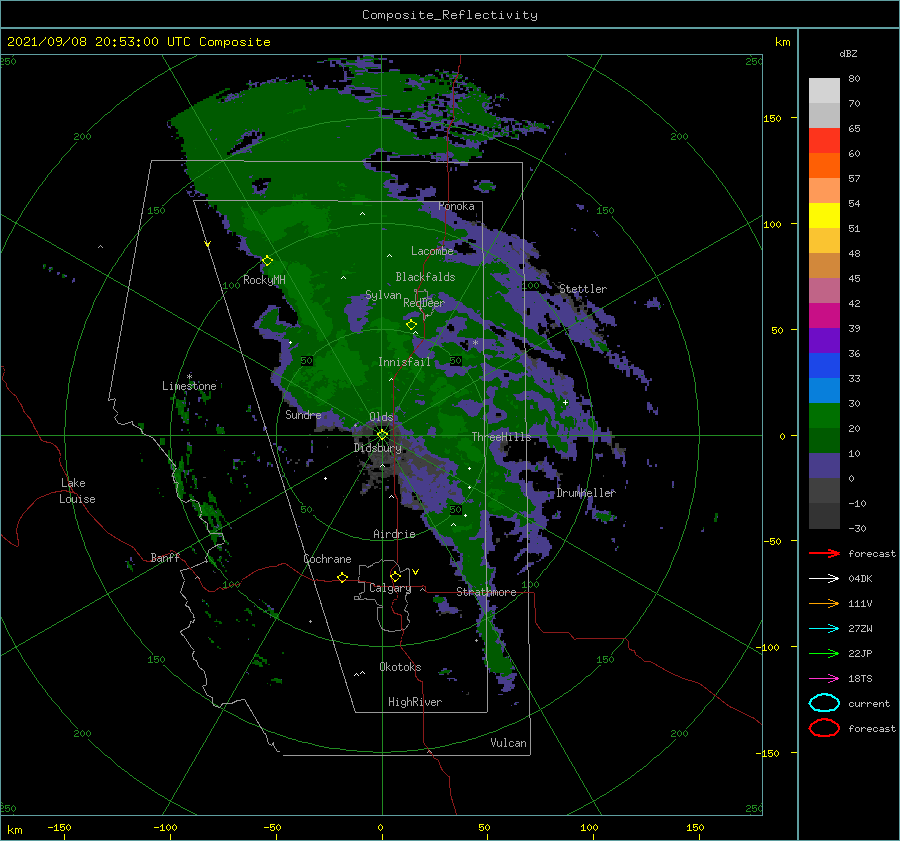Click the Stettler label on map
Screen dimensions: 900x841
click(x=583, y=289)
